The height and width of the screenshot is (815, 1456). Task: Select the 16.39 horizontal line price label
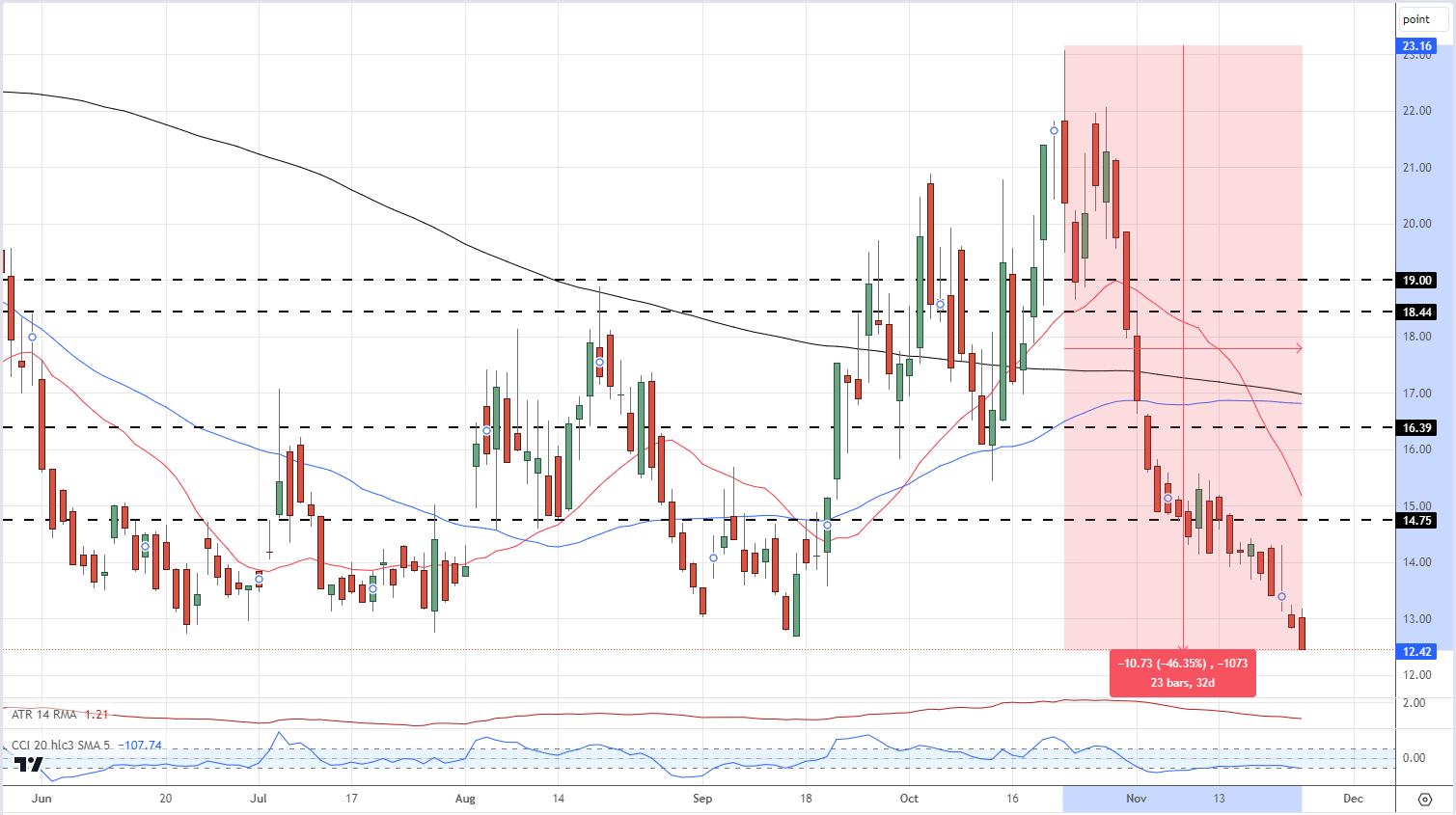[1416, 428]
